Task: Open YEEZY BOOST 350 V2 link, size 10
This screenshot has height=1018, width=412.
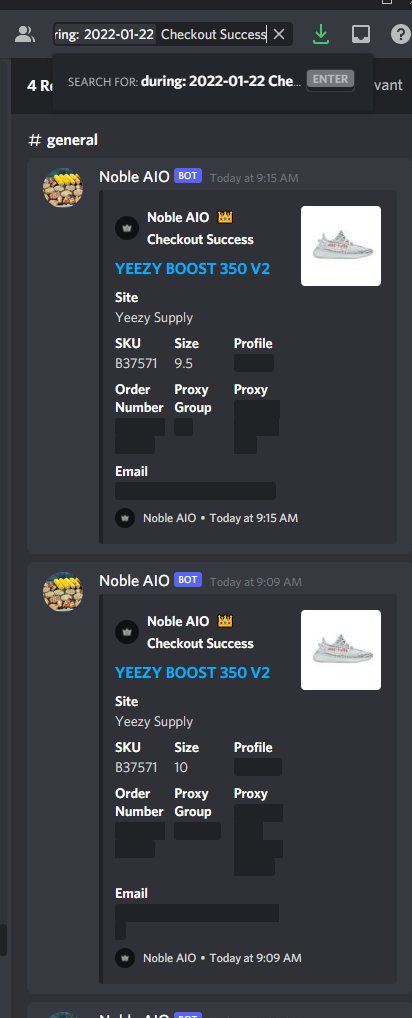Action: pyautogui.click(x=192, y=672)
